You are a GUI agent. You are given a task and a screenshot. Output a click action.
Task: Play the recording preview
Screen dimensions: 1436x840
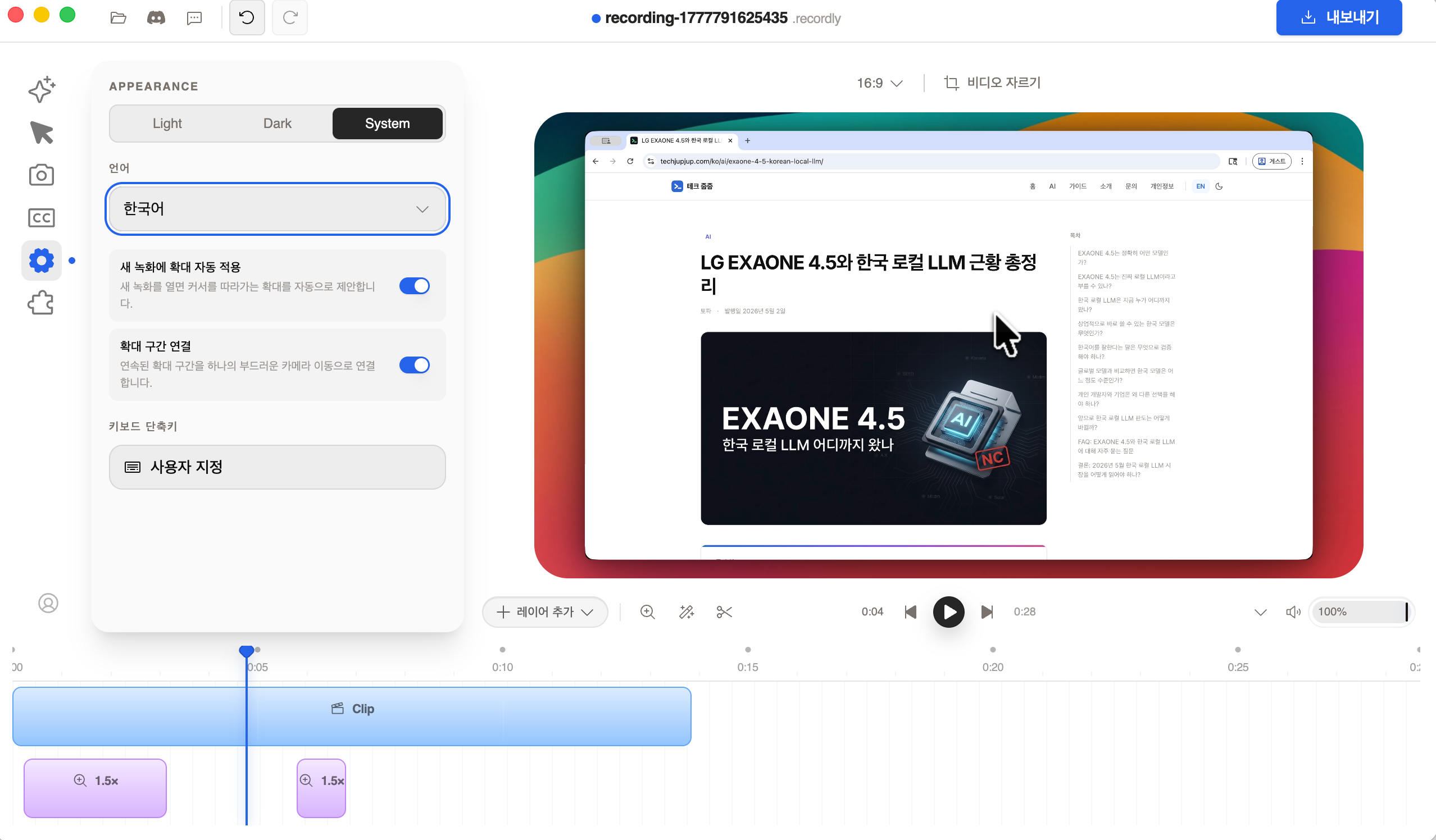[949, 611]
